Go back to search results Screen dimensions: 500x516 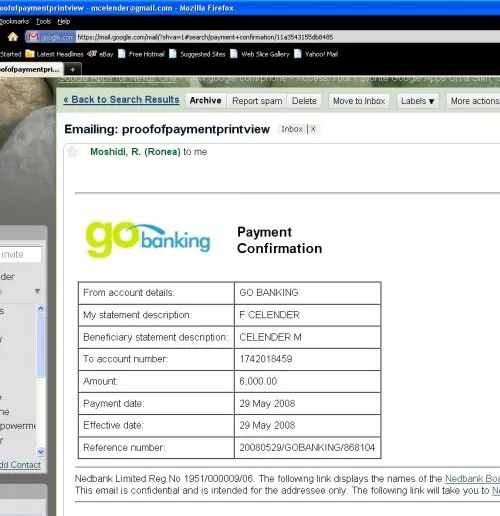[121, 100]
